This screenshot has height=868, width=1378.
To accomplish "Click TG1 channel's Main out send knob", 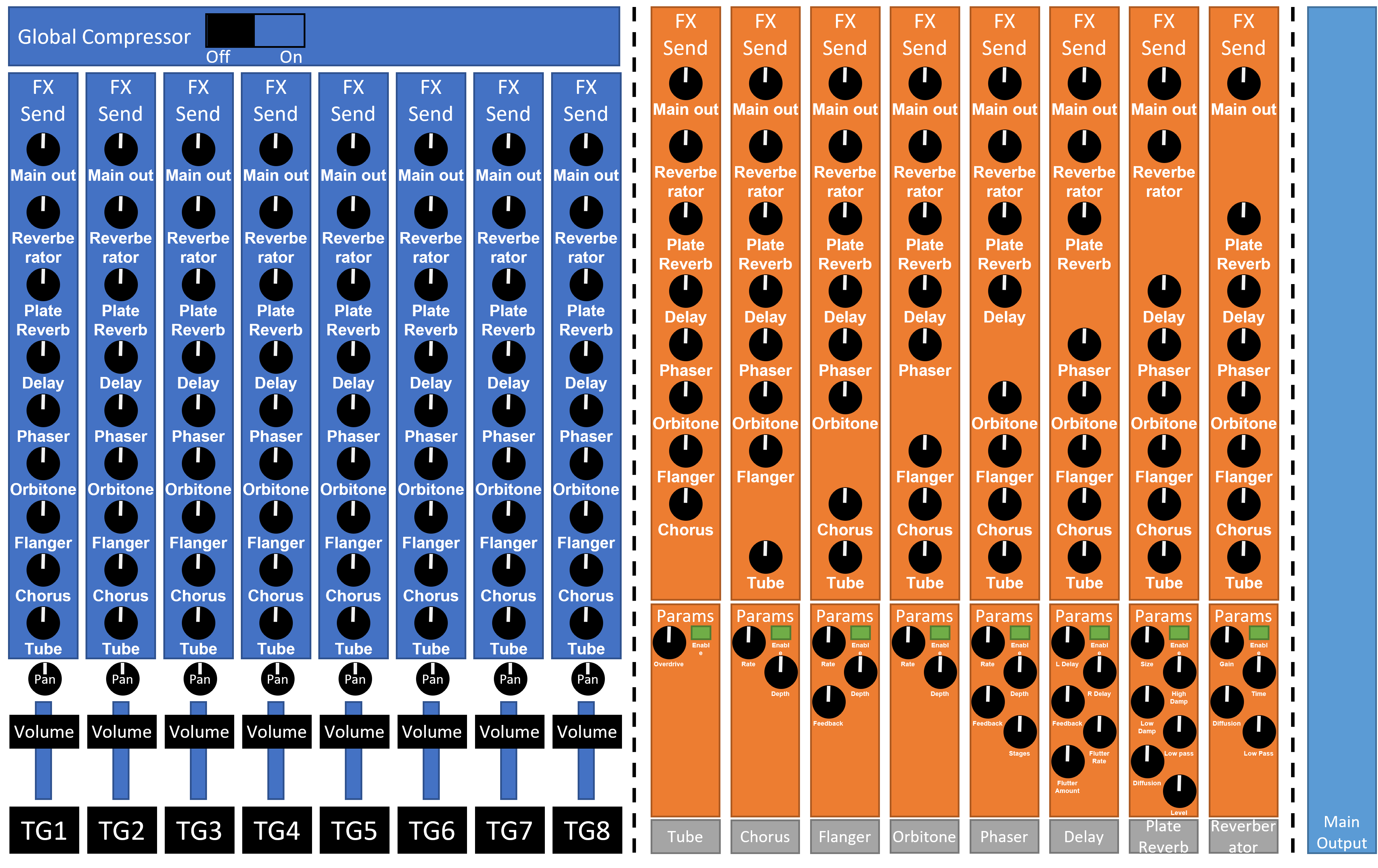I will (x=43, y=149).
